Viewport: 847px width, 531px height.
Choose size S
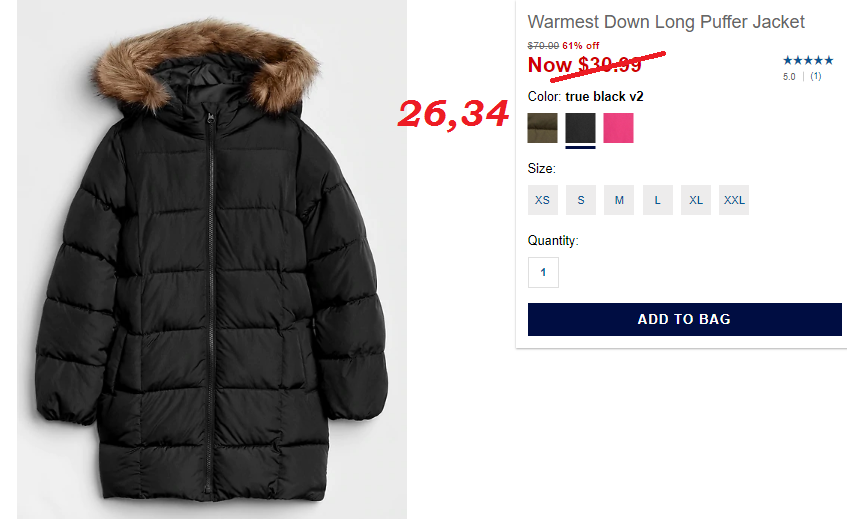tap(581, 200)
